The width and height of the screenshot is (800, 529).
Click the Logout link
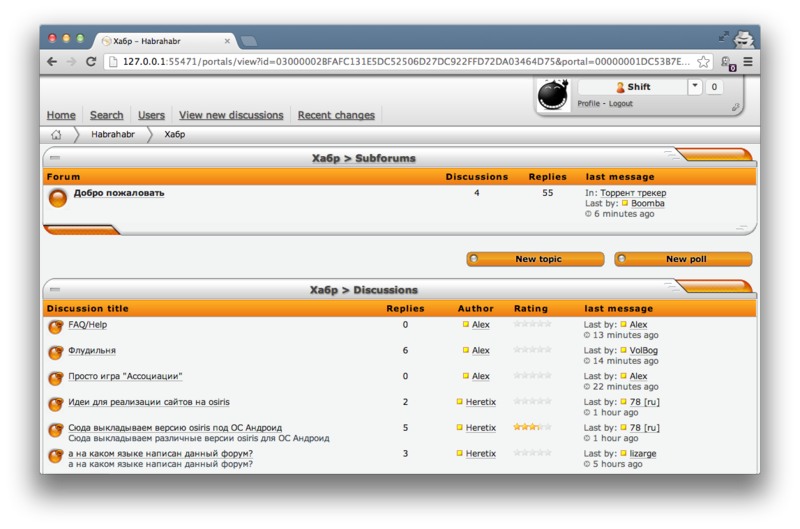[620, 104]
